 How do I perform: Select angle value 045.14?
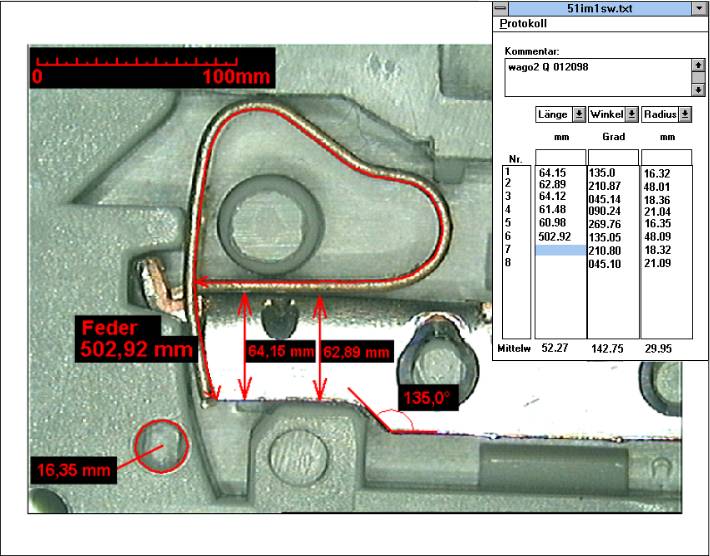(x=604, y=200)
